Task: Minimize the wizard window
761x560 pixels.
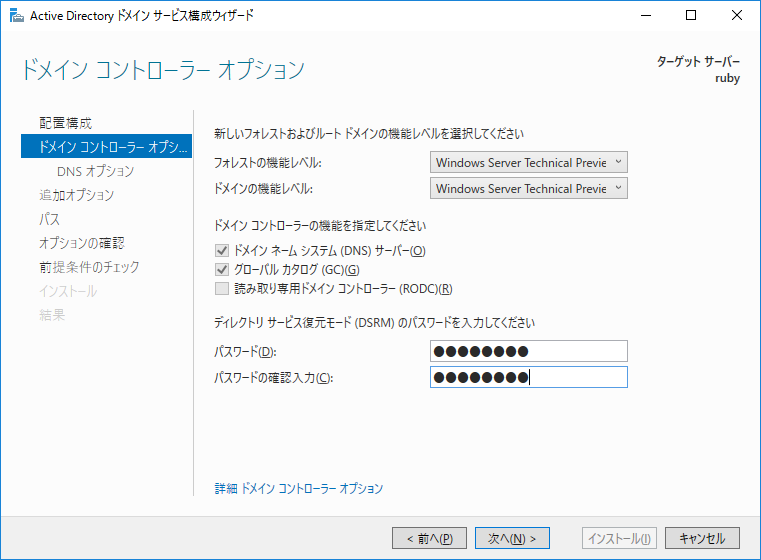Action: (645, 16)
